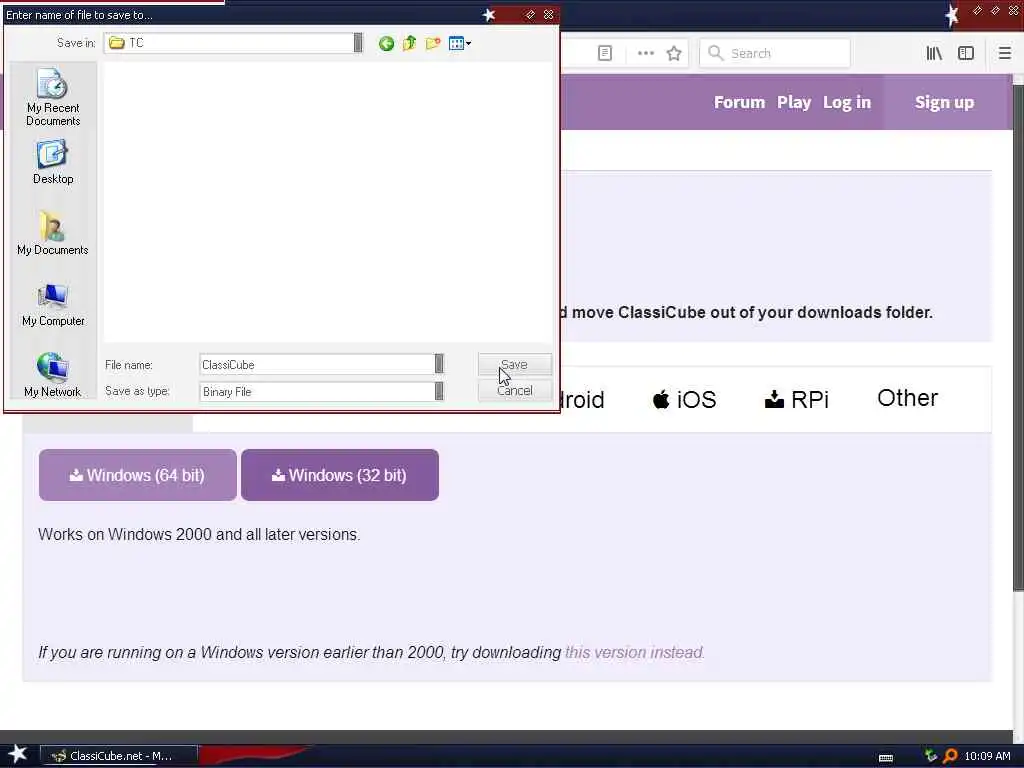Click the star icon in browser title bar

pos(952,15)
